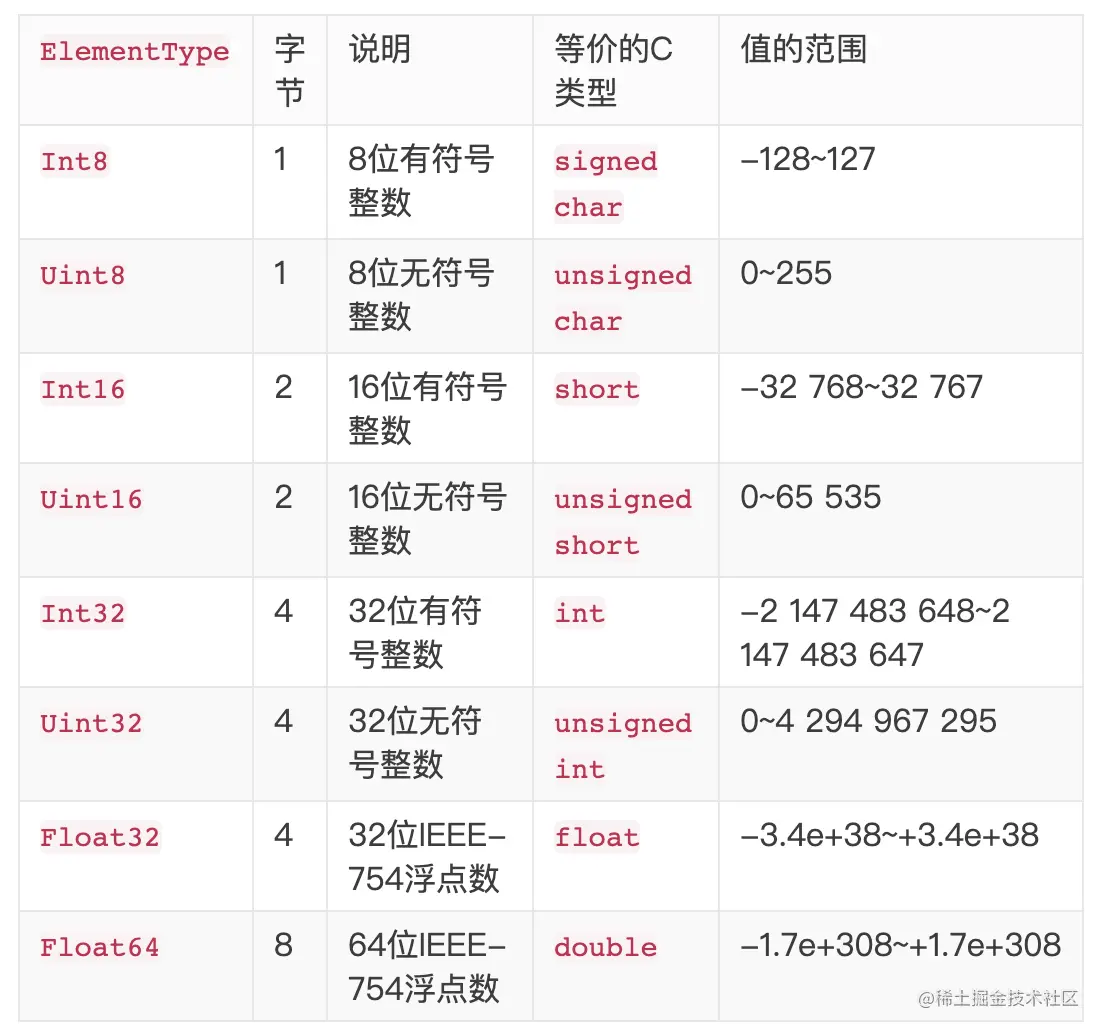The height and width of the screenshot is (1036, 1106).
Task: Click the –128~127 range cell
Action: pos(808,159)
